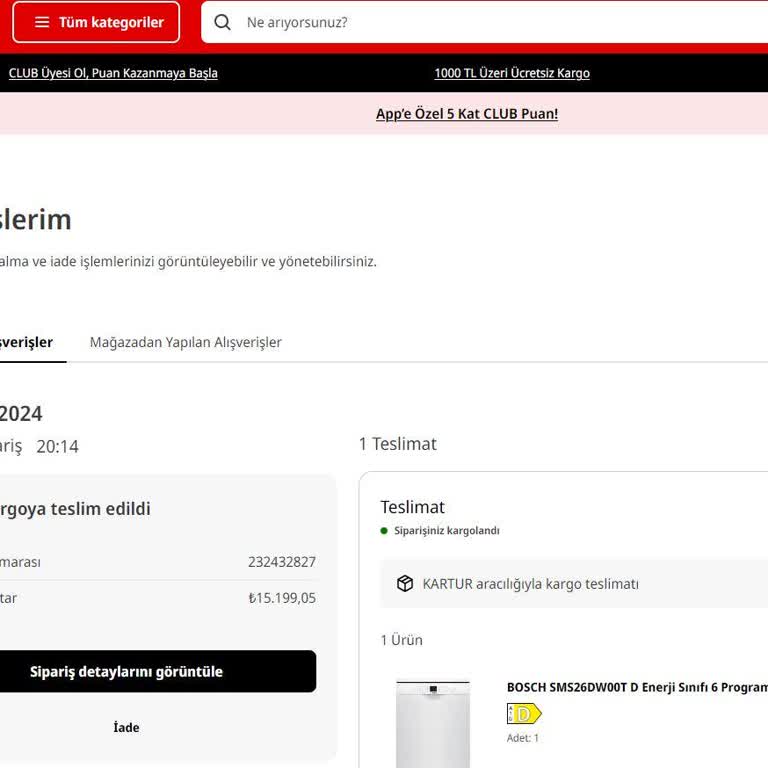Open the Tüm kategoriler menu
This screenshot has height=768, width=768.
[96, 22]
